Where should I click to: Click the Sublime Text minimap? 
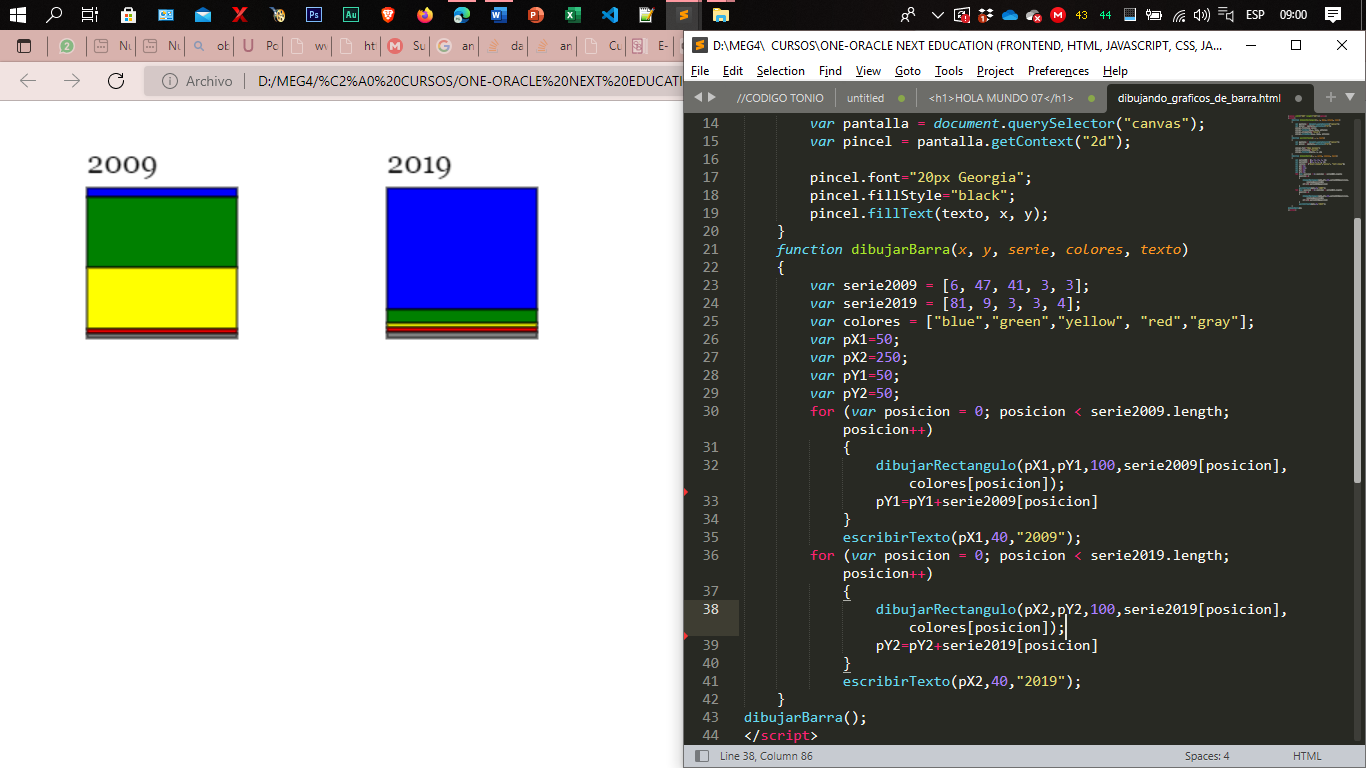point(1318,165)
